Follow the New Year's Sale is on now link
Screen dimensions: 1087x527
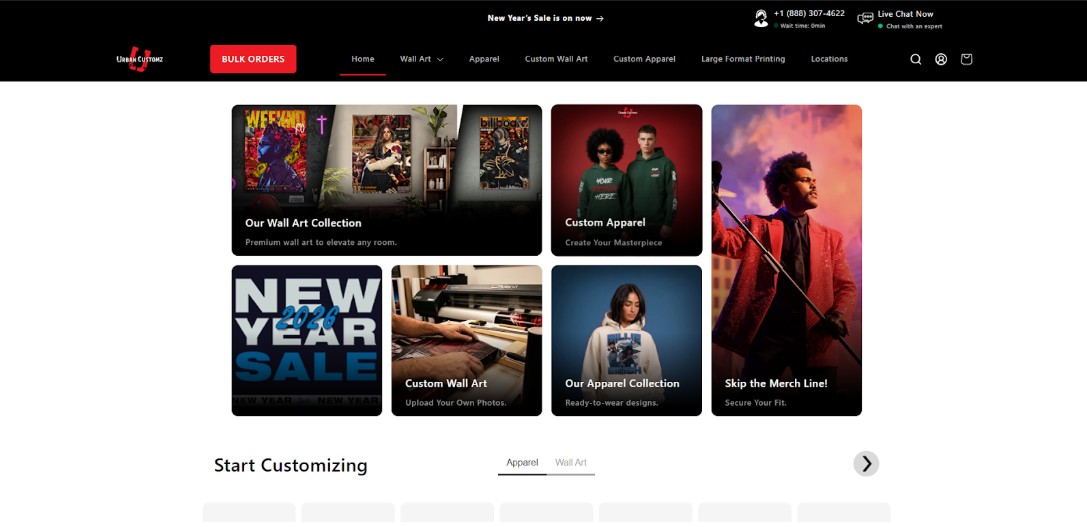(545, 18)
